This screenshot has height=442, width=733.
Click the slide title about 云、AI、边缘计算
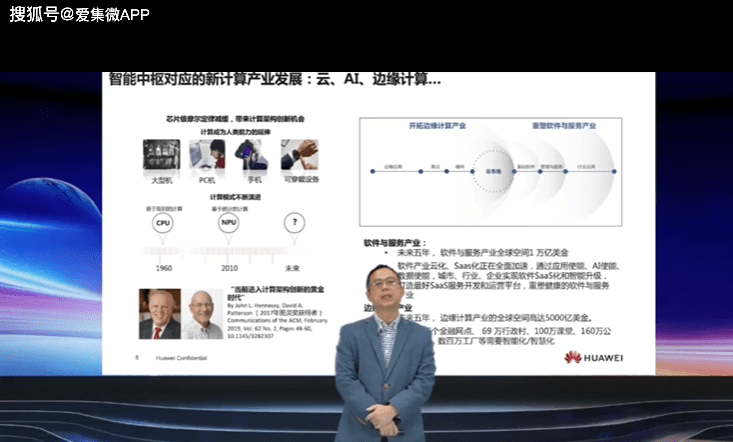click(x=275, y=79)
